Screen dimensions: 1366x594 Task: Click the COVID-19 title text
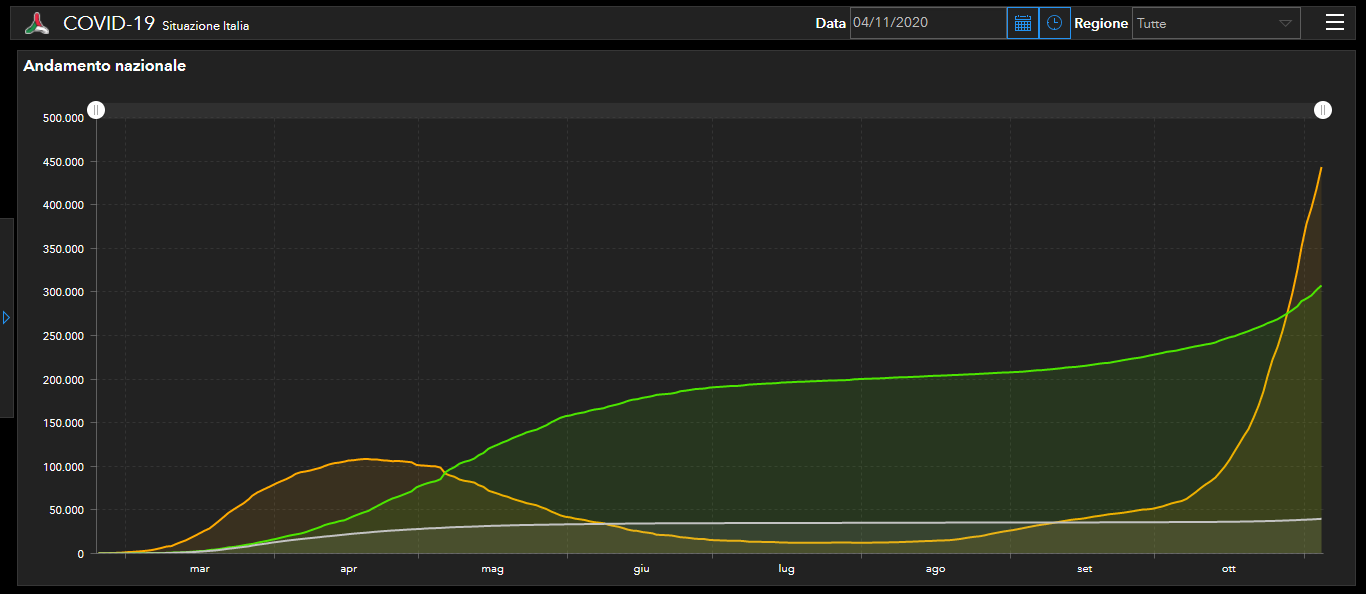tap(109, 23)
